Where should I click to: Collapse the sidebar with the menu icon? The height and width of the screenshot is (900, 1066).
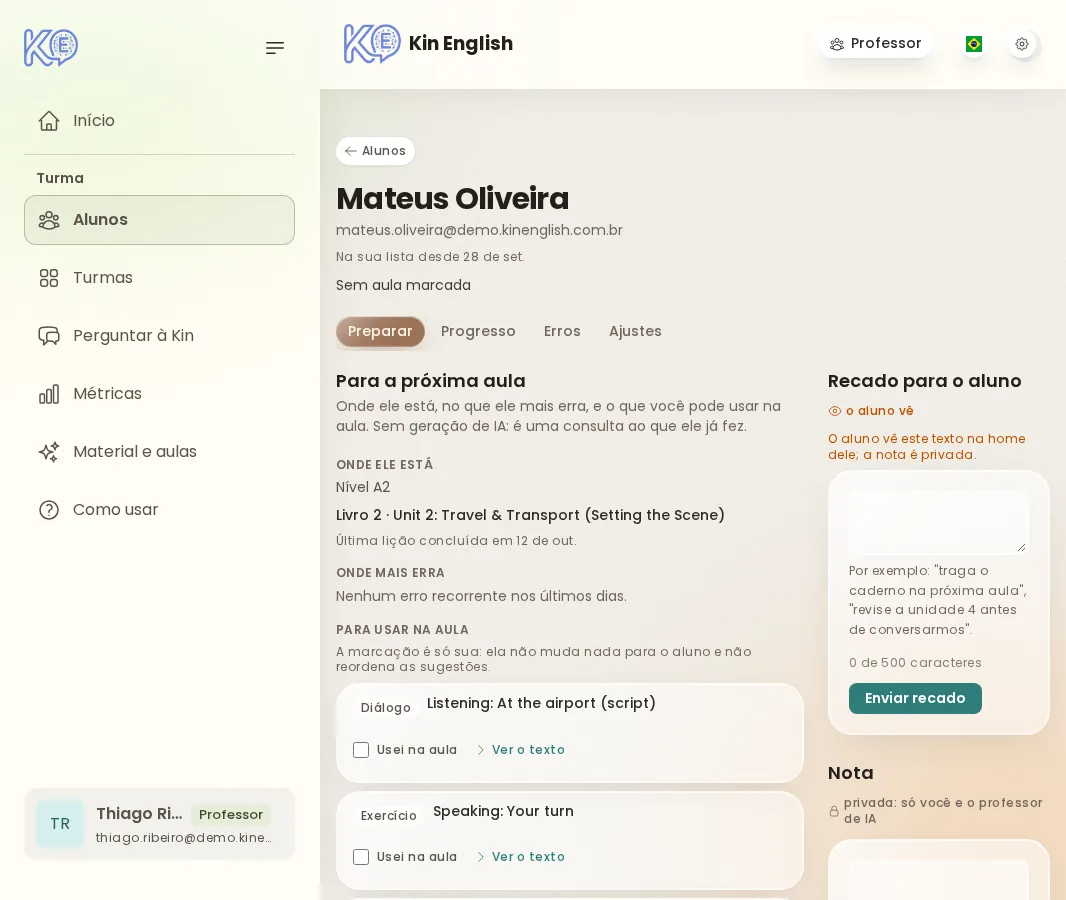[275, 48]
